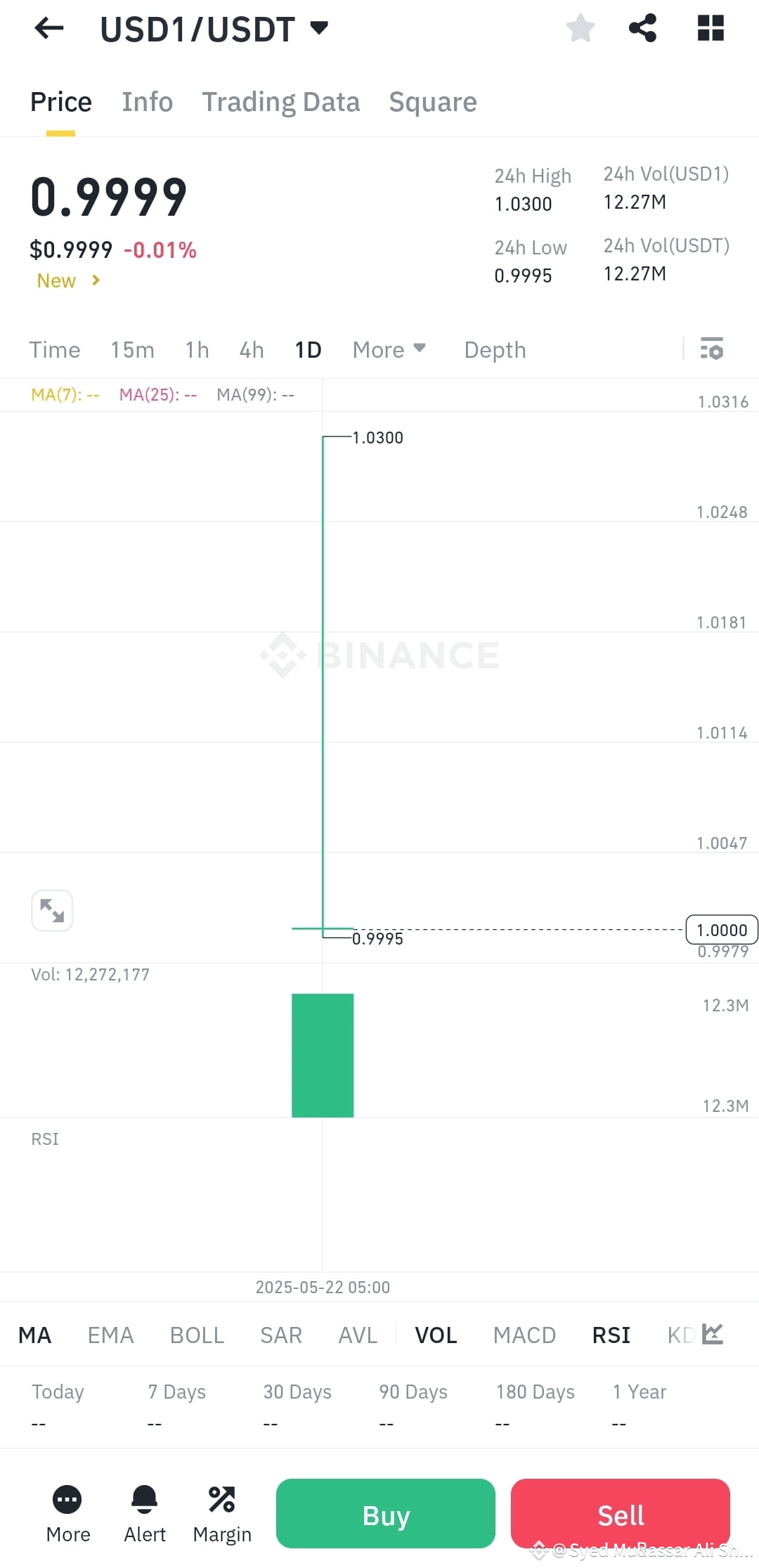Expand chart to fullscreen with arrows icon

[52, 910]
